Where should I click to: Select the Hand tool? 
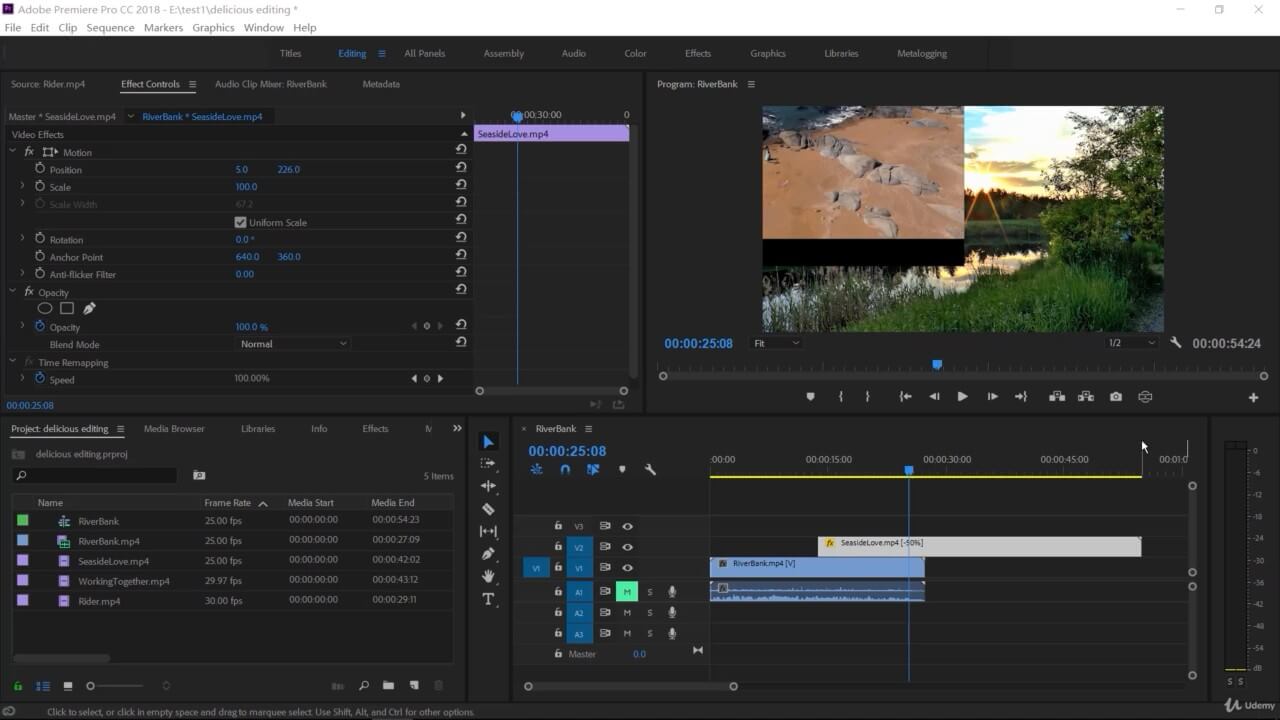(488, 576)
